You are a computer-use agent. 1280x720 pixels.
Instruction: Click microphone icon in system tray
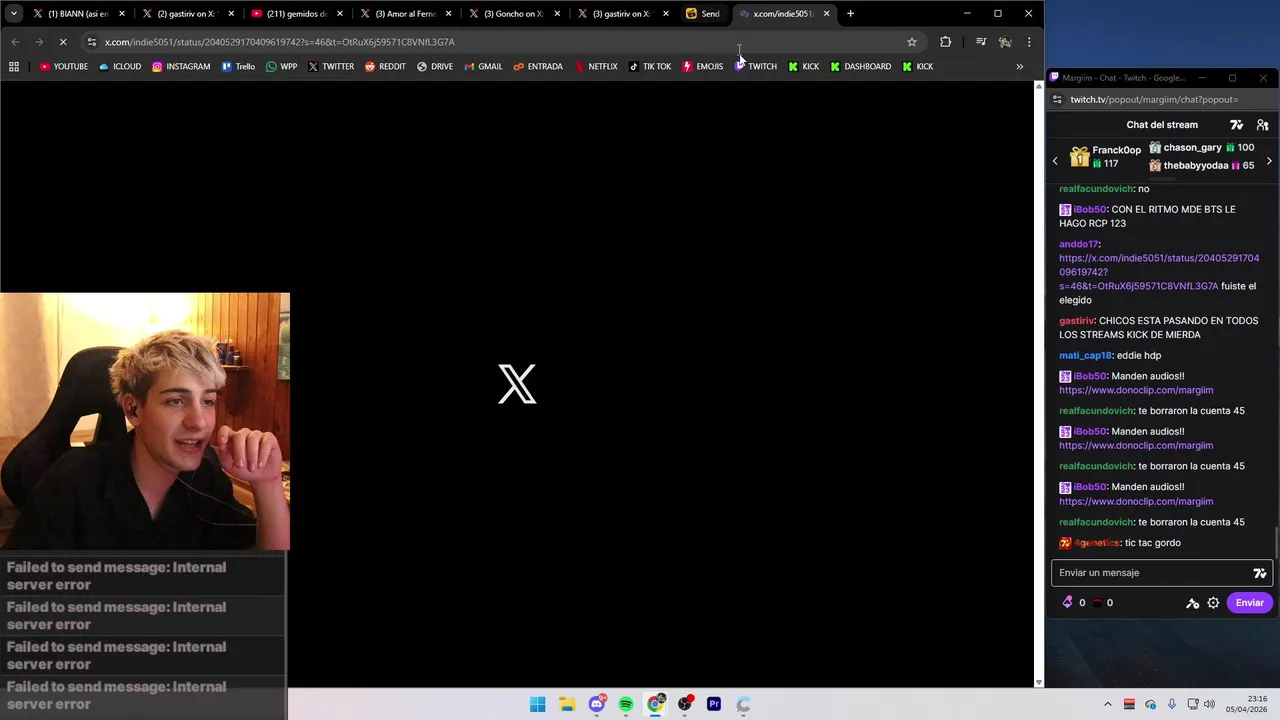tap(1171, 704)
